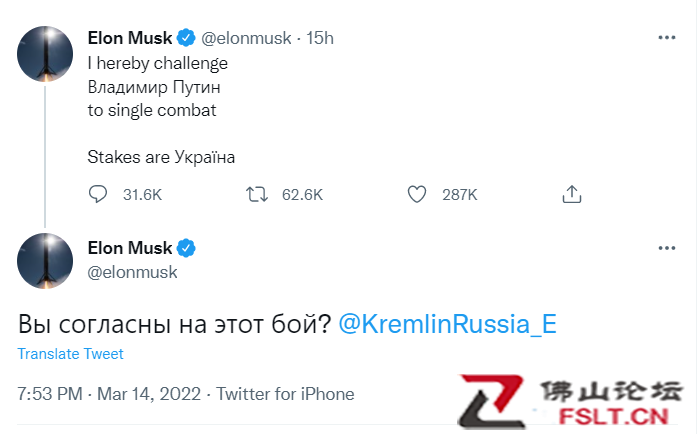Open the 15h timestamp of first tweet

[x=320, y=38]
